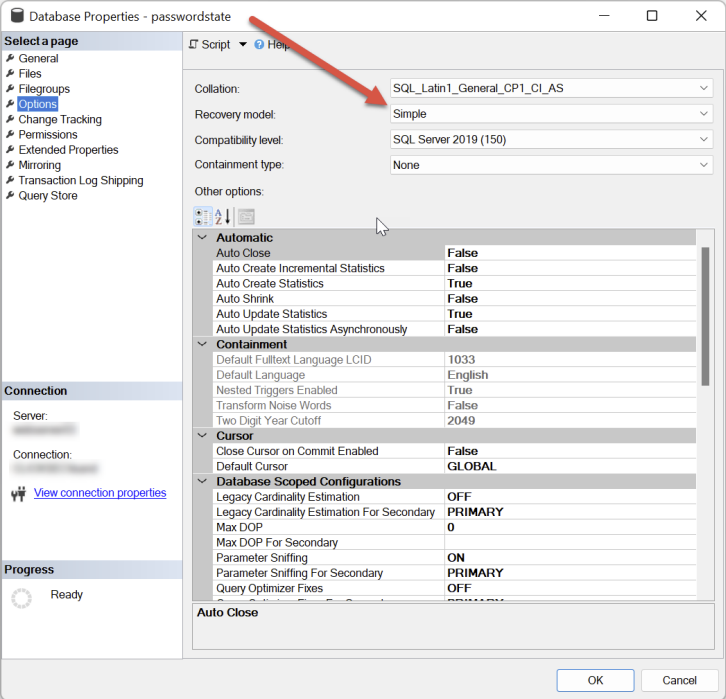The width and height of the screenshot is (726, 699).
Task: Open the Permissions page
Action: click(48, 135)
